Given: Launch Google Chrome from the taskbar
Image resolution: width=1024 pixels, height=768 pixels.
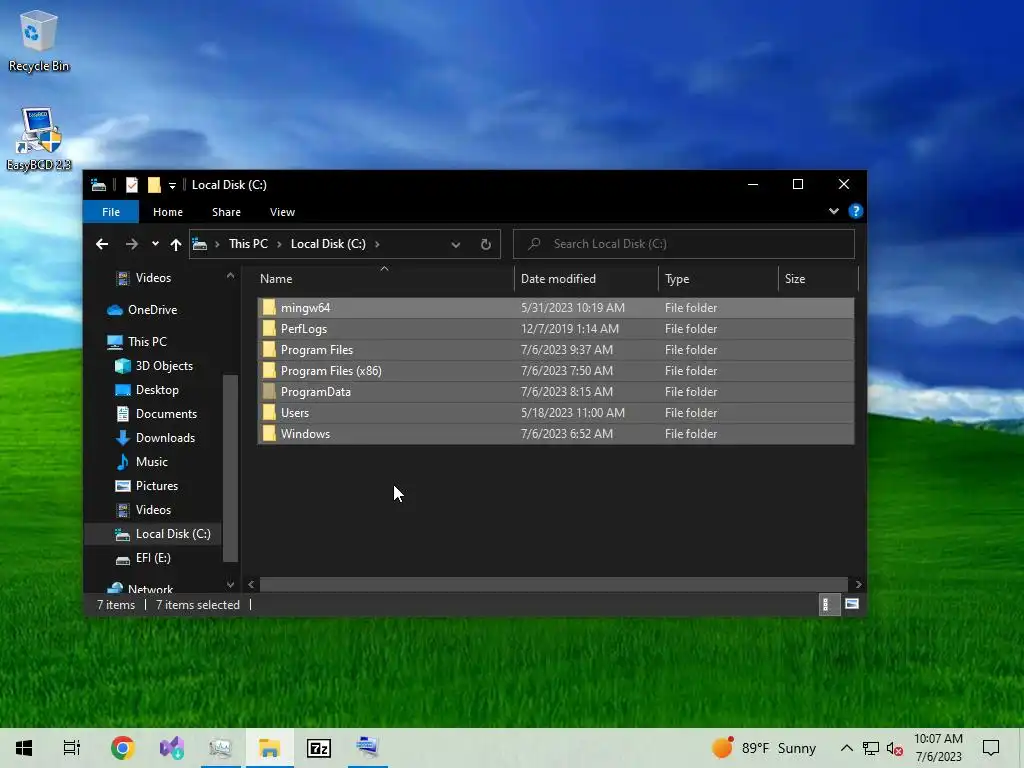Looking at the screenshot, I should [x=122, y=748].
